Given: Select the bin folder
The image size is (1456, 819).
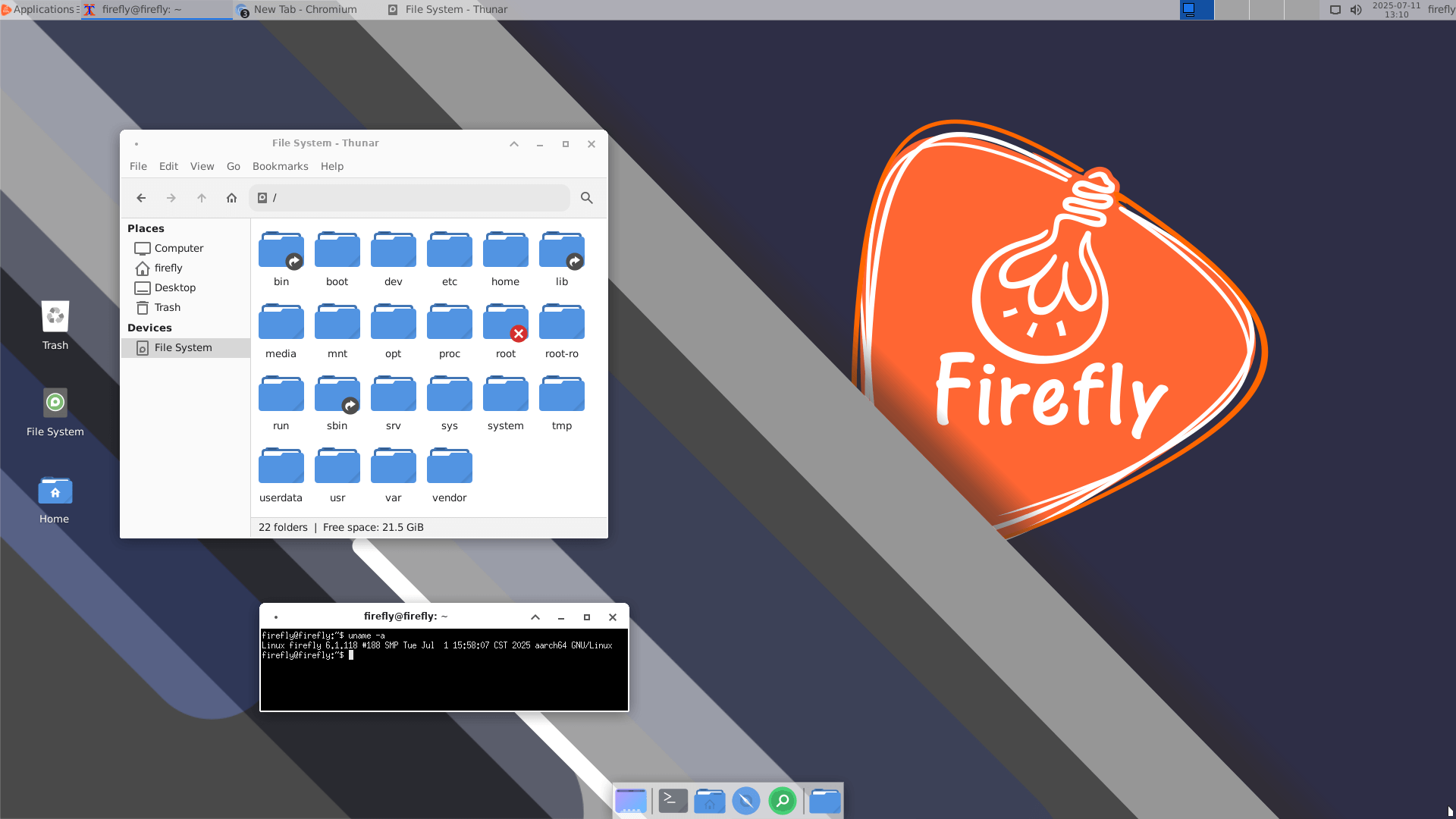Looking at the screenshot, I should pos(281,259).
